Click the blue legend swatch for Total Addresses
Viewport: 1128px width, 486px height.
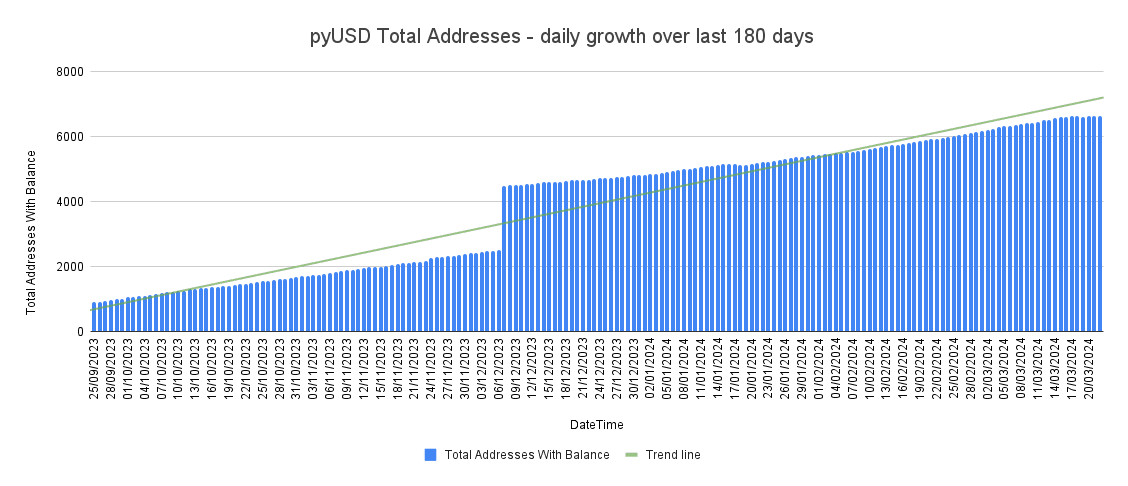[x=431, y=455]
